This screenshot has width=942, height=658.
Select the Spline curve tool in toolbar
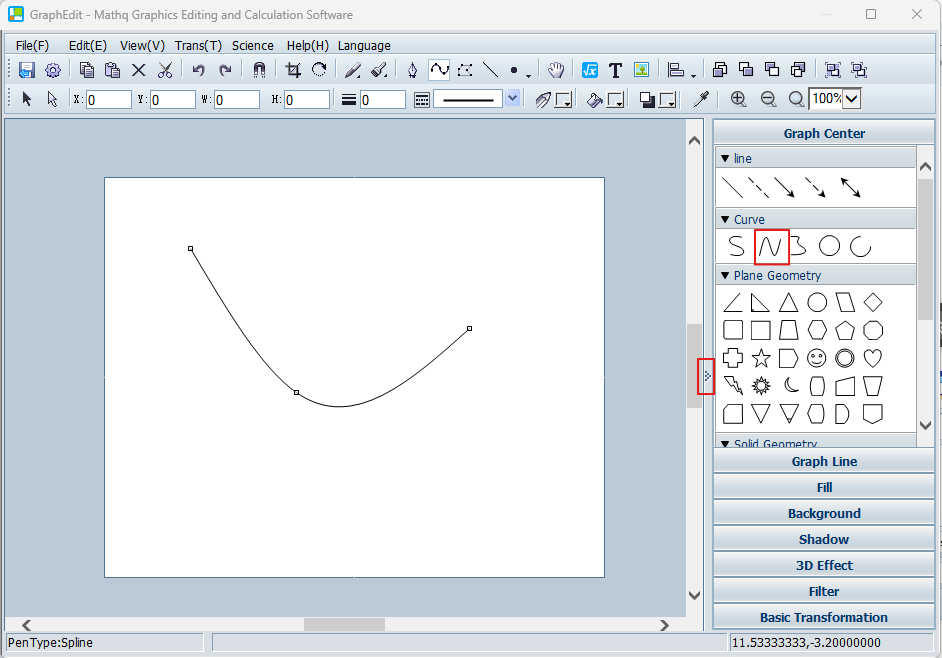[439, 70]
